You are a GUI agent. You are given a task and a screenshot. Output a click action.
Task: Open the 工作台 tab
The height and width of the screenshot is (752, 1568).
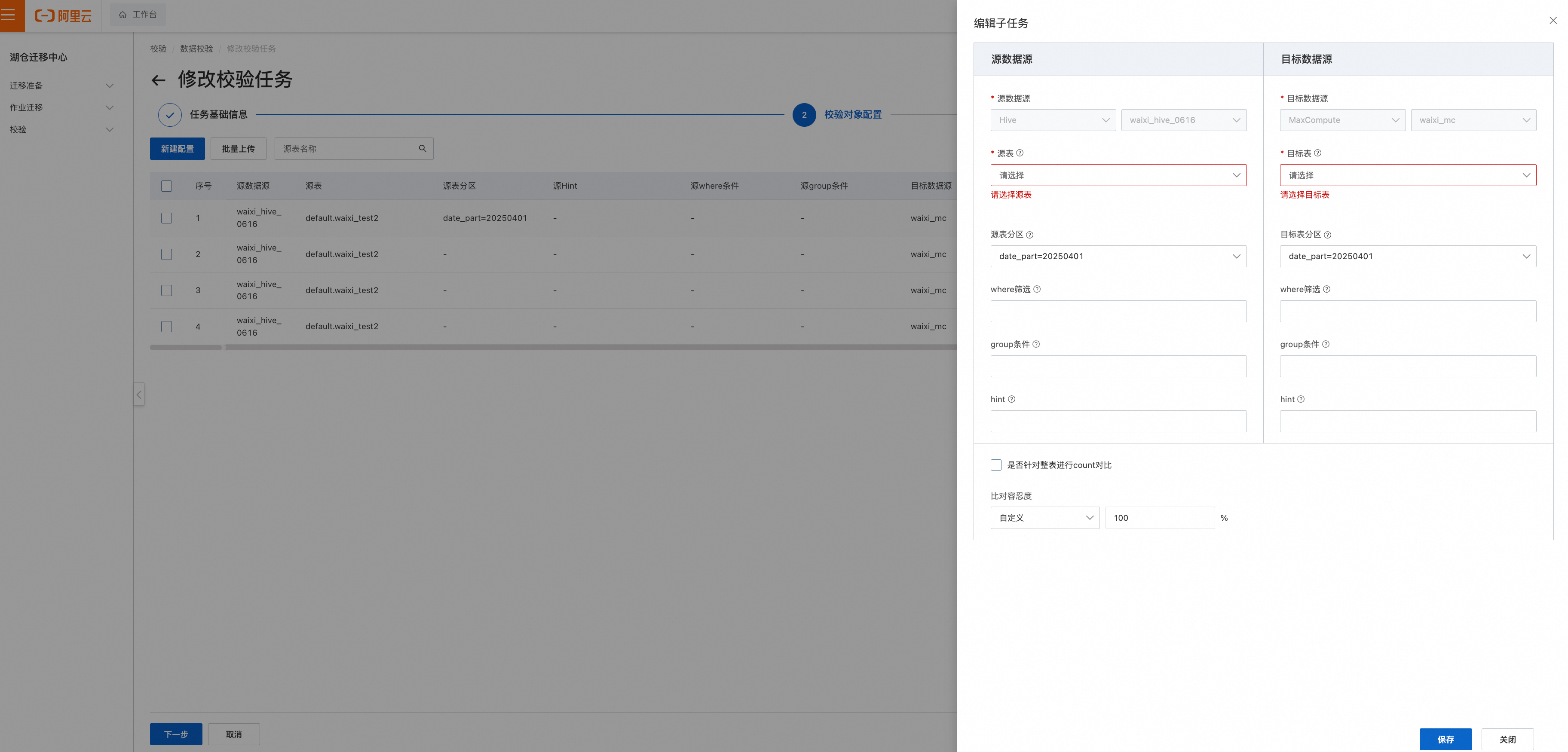coord(138,15)
